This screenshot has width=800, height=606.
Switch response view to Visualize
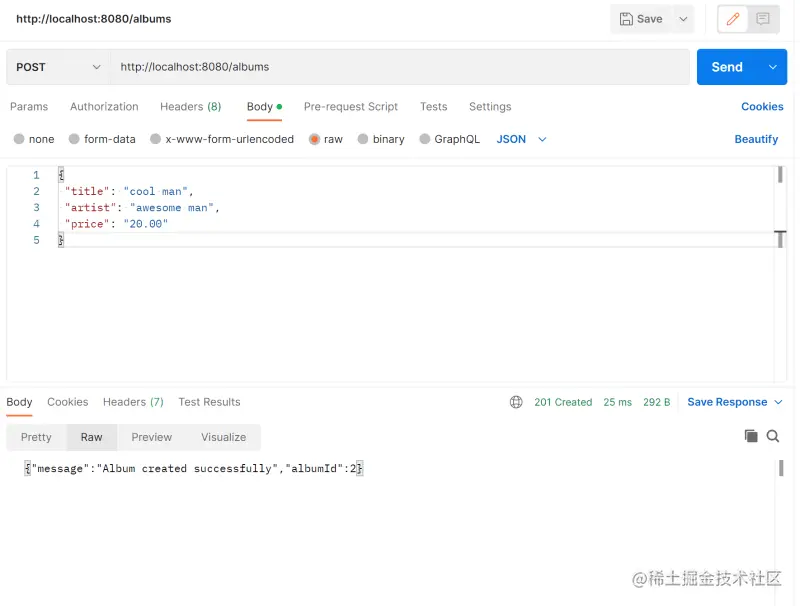[223, 437]
